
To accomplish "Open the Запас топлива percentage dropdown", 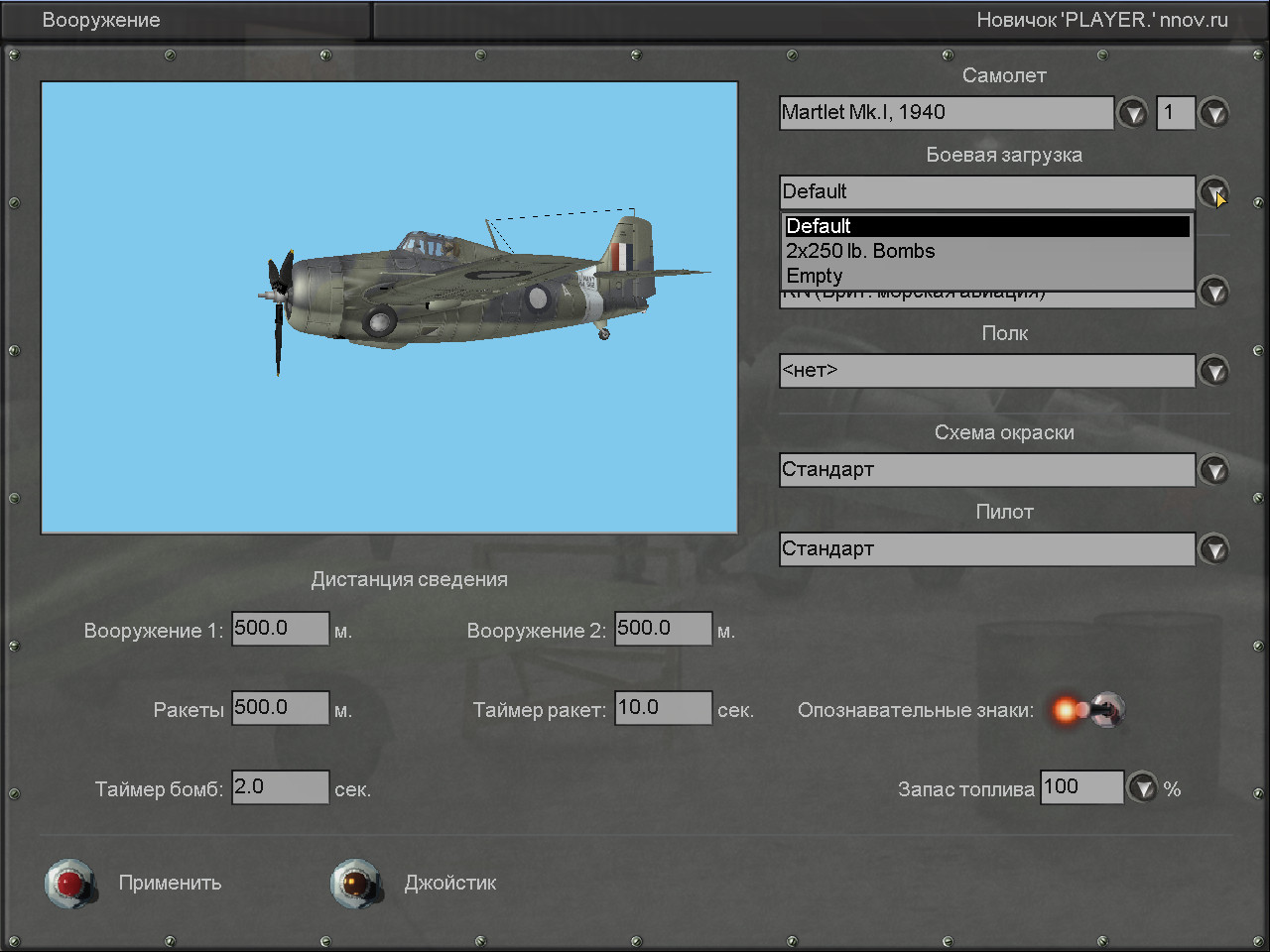I will click(1144, 788).
